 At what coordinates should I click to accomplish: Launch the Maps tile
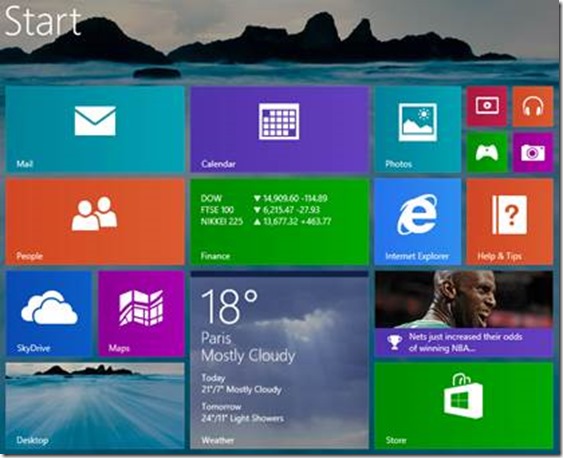[x=141, y=314]
